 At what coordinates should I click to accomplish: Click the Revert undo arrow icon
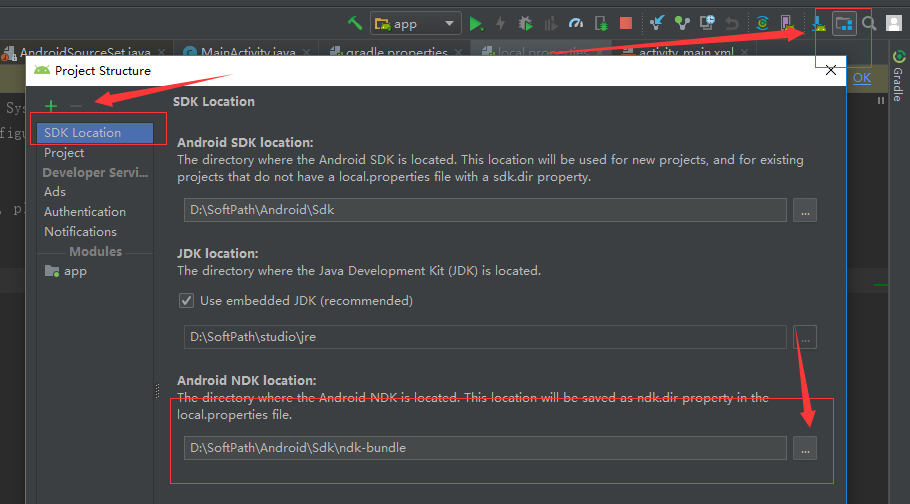[732, 24]
